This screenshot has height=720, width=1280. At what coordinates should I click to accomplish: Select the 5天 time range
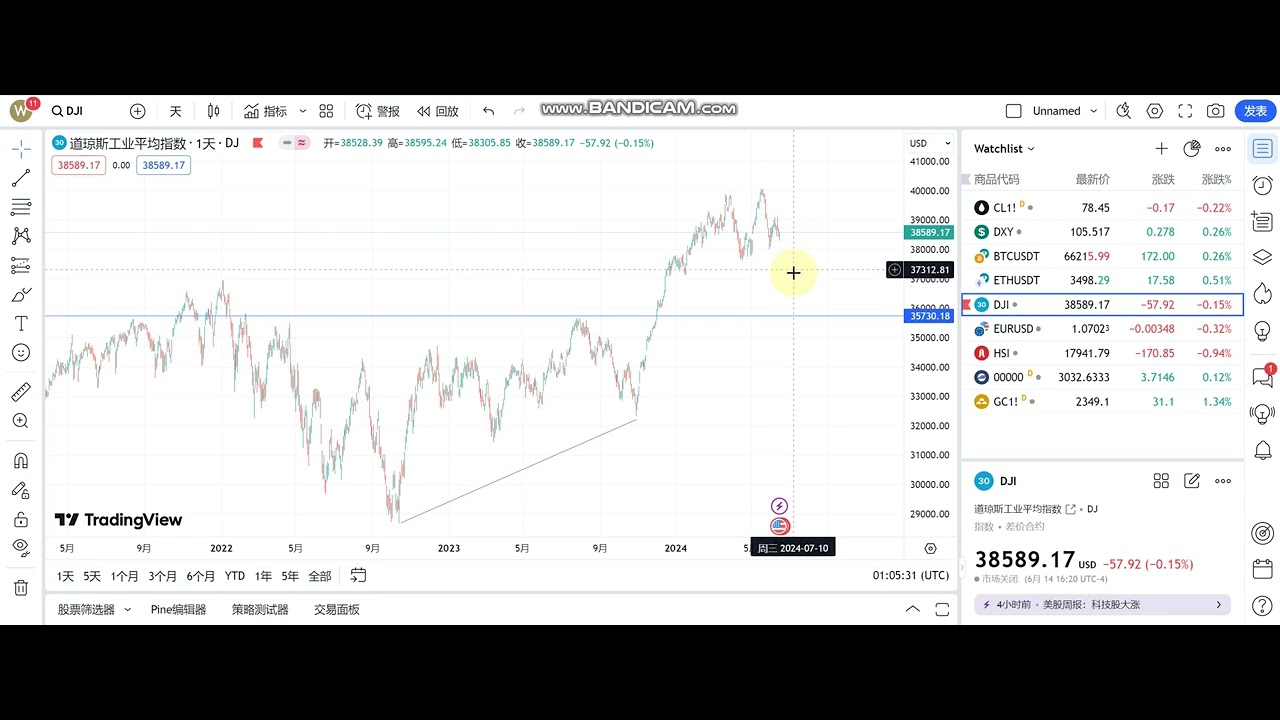tap(92, 576)
